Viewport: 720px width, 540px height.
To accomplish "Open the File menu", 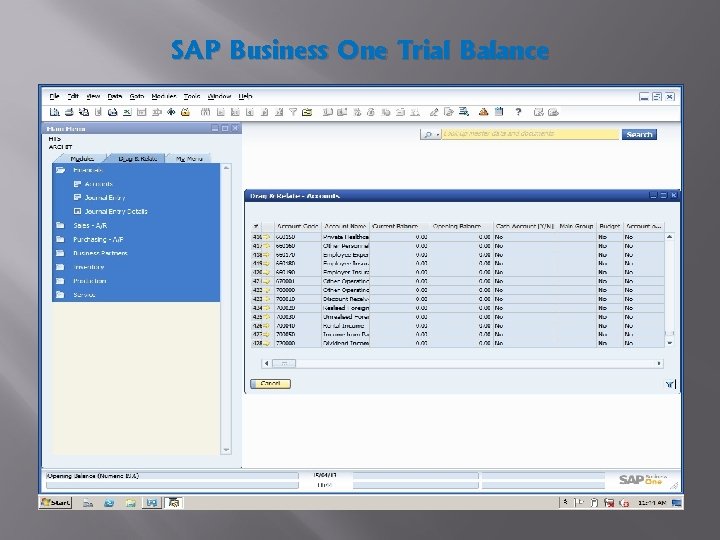I will click(x=54, y=96).
